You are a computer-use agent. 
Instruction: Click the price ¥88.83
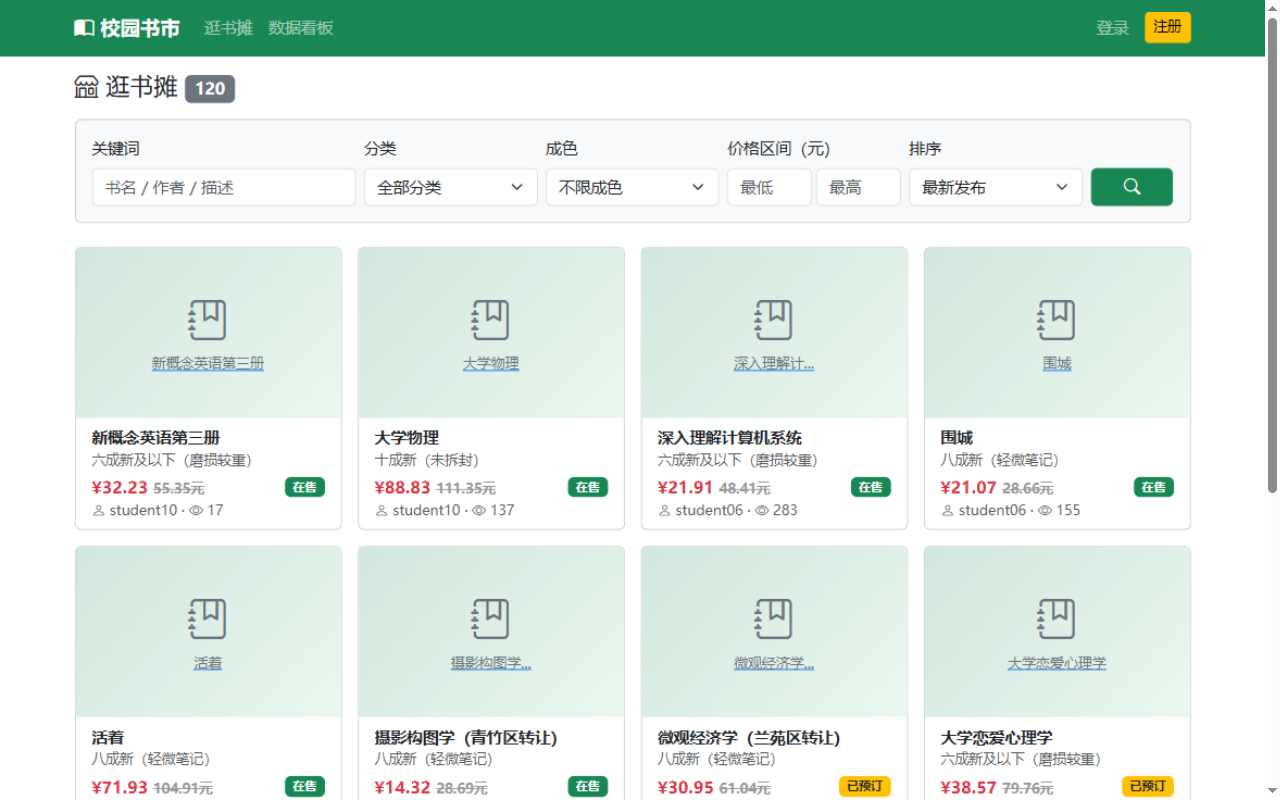(x=402, y=488)
